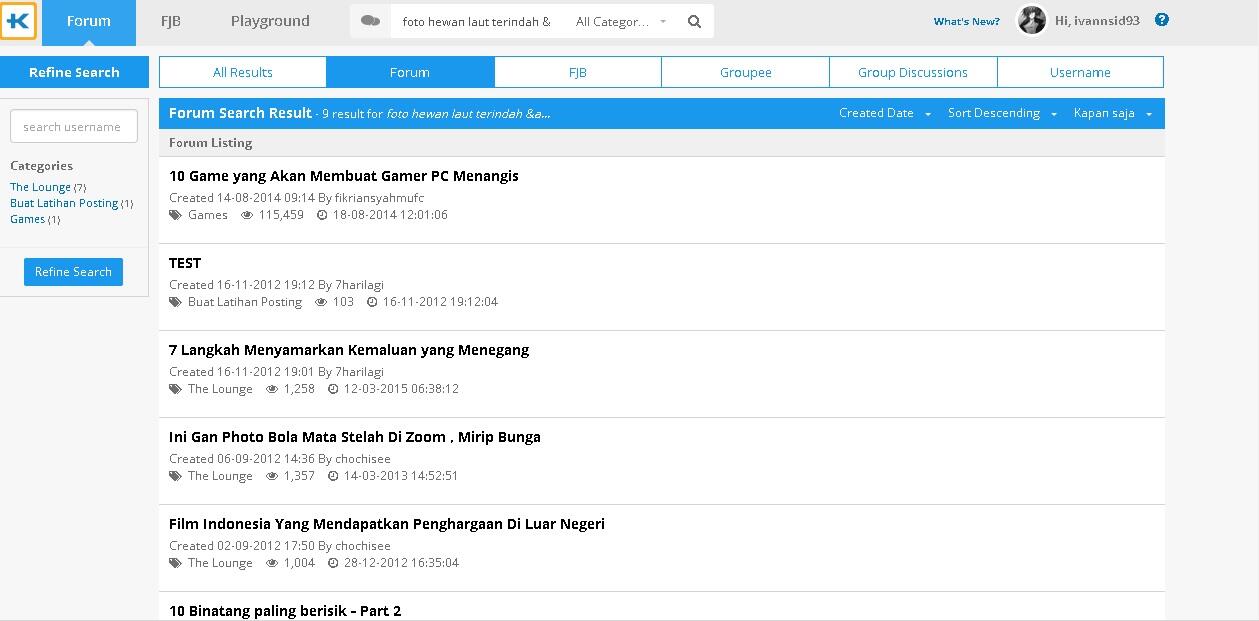Filter by Games category in sidebar
Screen dimensions: 1259x621
pyautogui.click(x=27, y=219)
